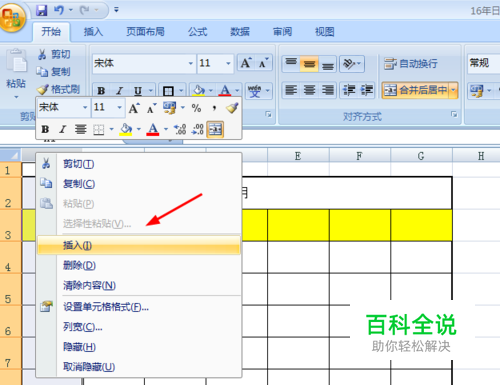
Task: Select column F header
Action: point(360,156)
